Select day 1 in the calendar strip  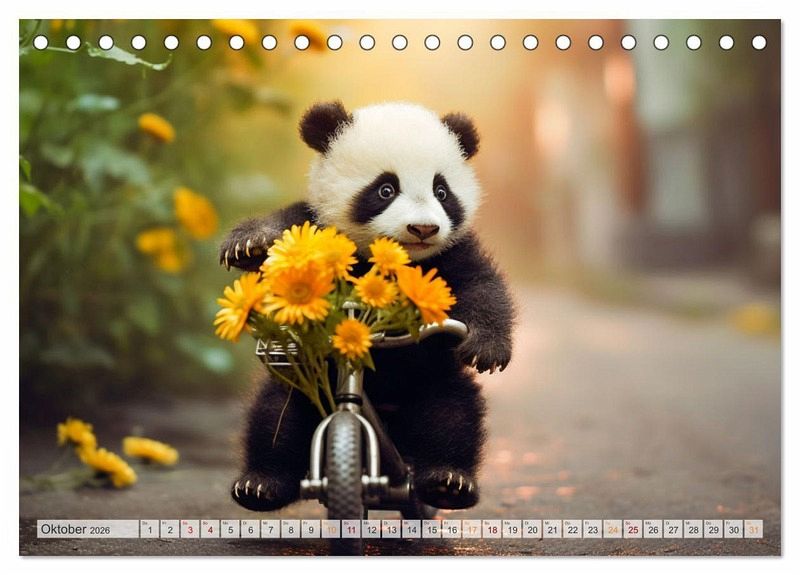[149, 529]
